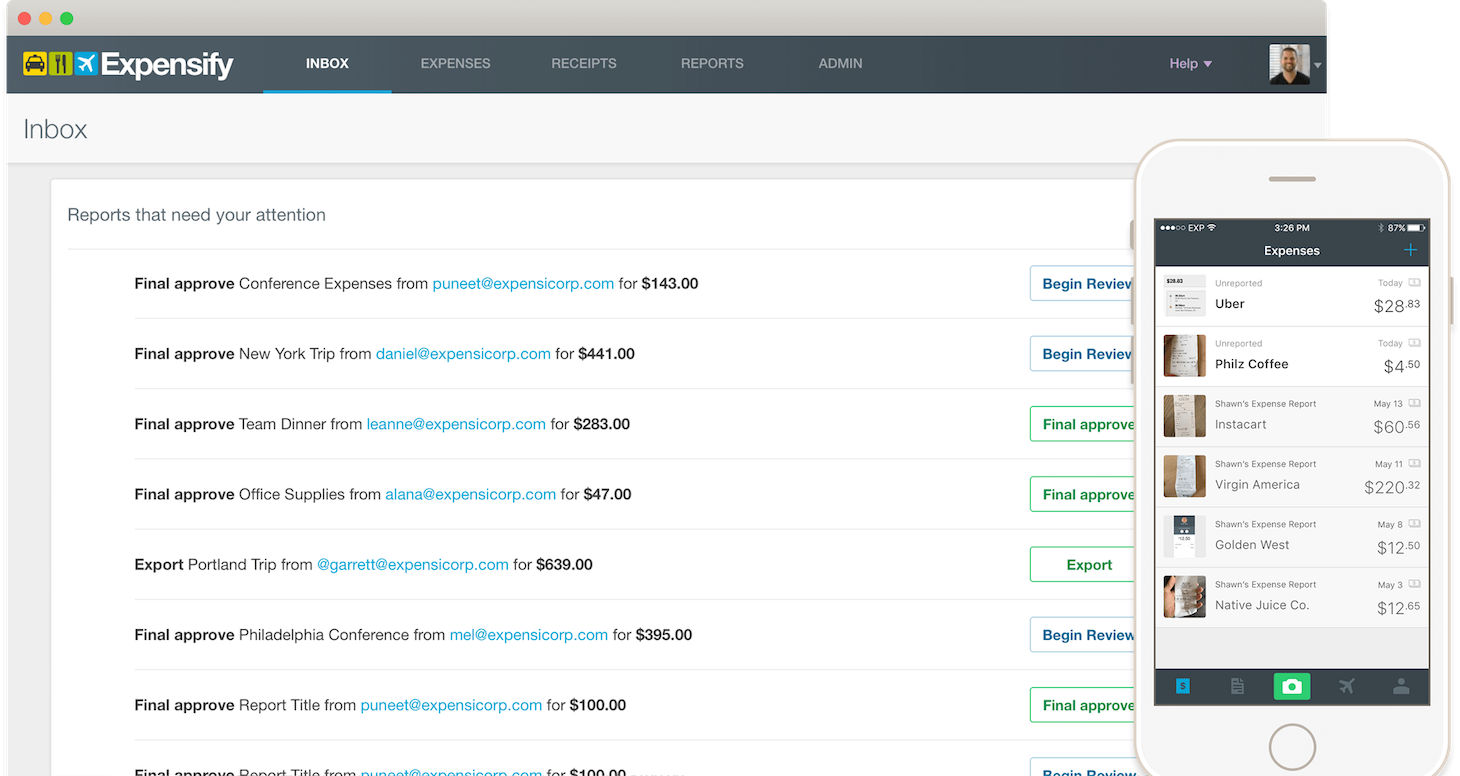Click the Instacart expense name

click(1241, 424)
